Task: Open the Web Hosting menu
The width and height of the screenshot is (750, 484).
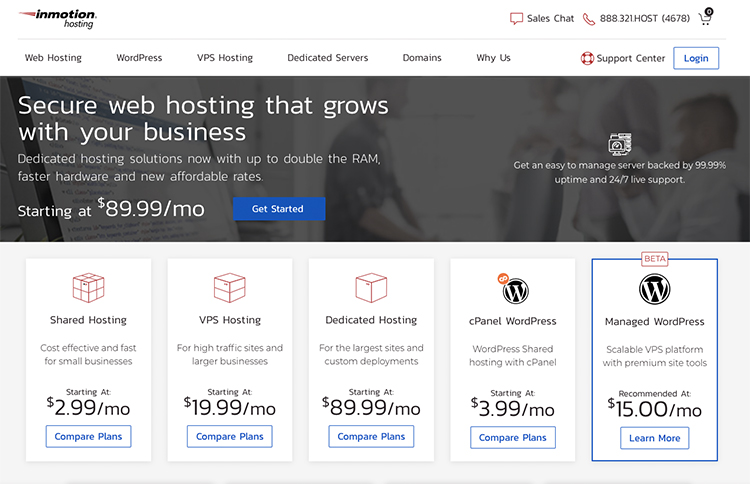Action: (53, 58)
